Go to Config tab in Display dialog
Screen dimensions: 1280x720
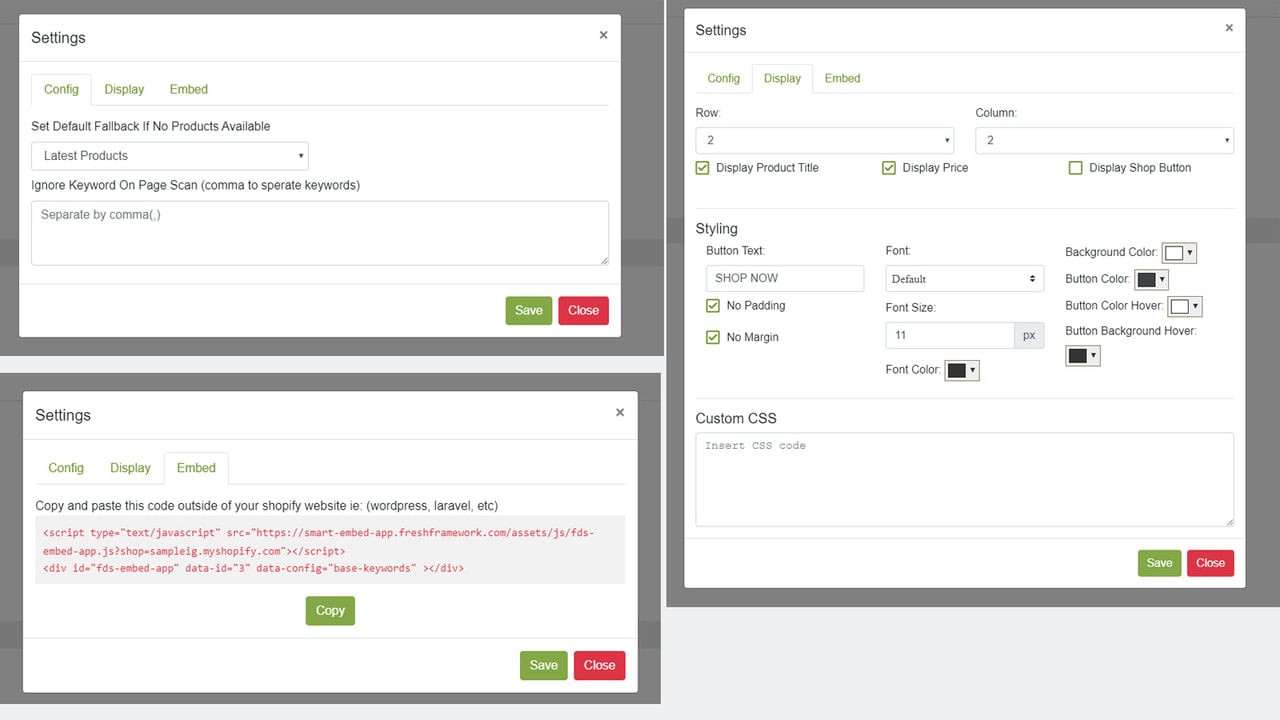[724, 78]
